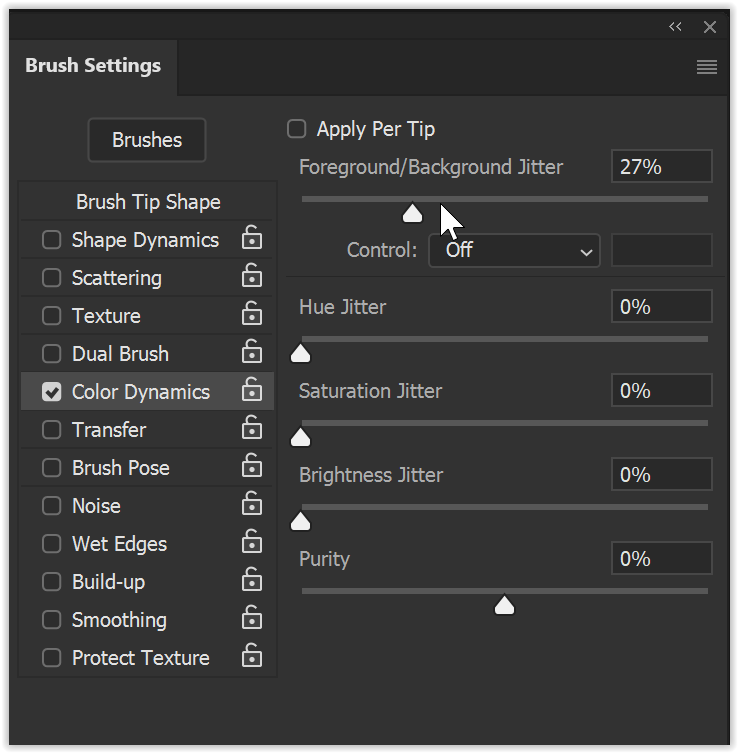Viewport: 738px width, 753px height.
Task: Click the Brush Pose option label
Action: [120, 468]
